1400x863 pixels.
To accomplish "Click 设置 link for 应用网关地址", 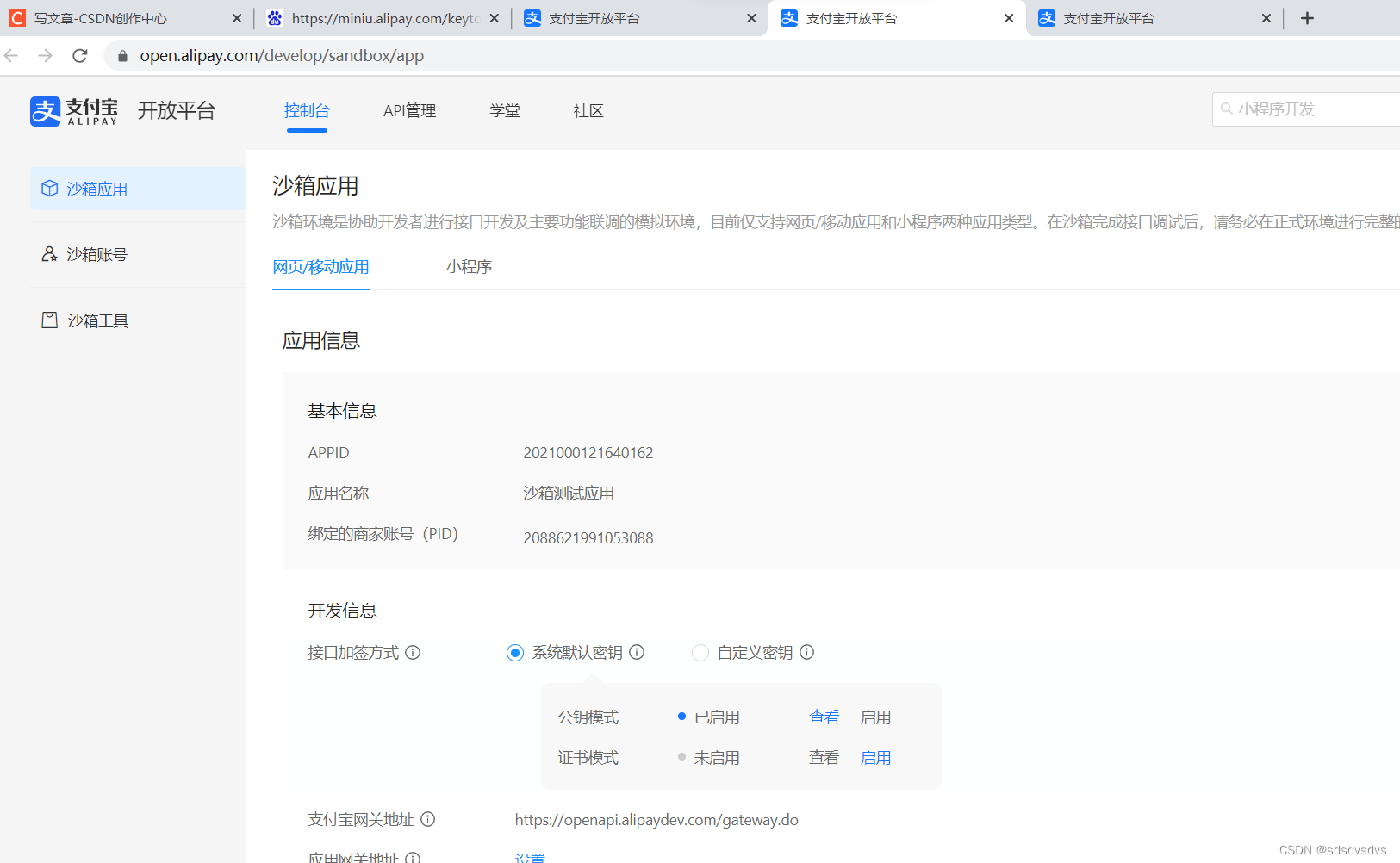I will 530,858.
